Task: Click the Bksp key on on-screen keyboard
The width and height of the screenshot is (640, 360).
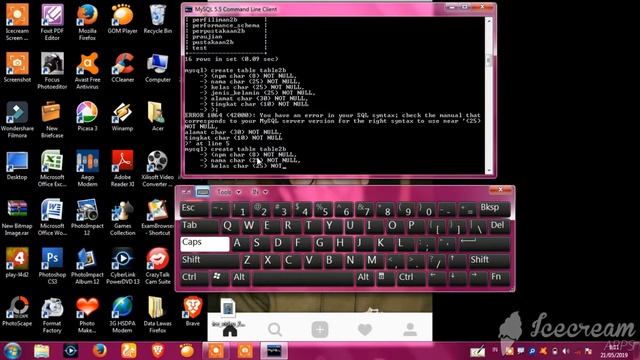Action: coord(494,209)
